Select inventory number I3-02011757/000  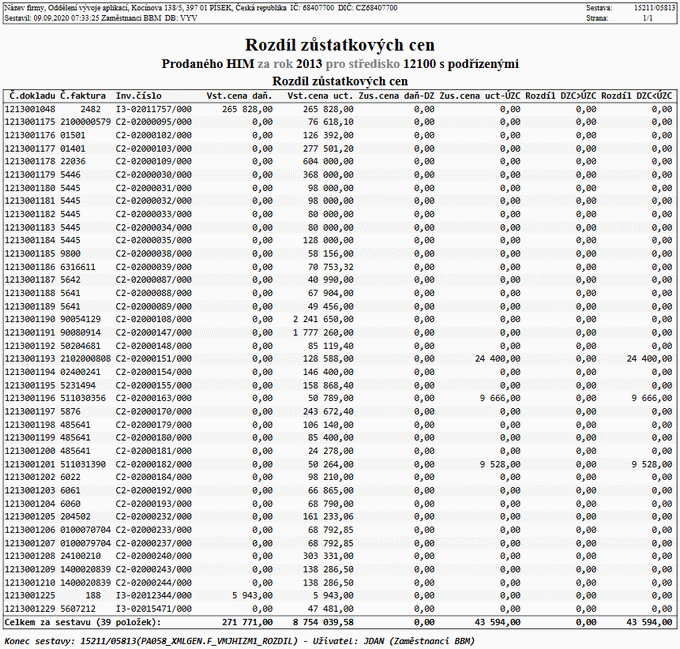[154, 109]
